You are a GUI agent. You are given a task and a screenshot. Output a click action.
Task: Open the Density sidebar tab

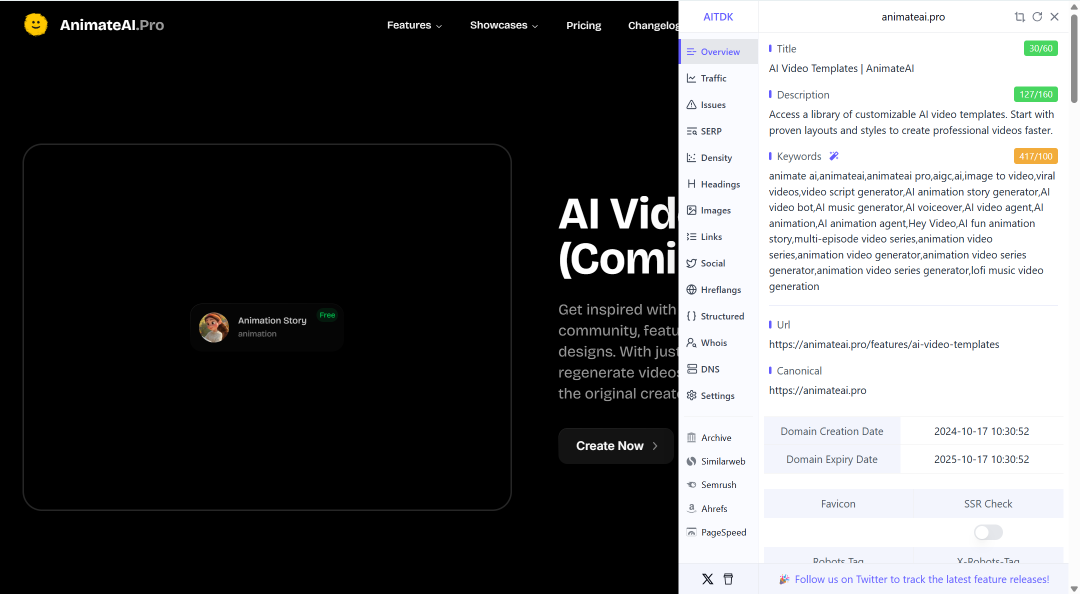[x=718, y=158]
